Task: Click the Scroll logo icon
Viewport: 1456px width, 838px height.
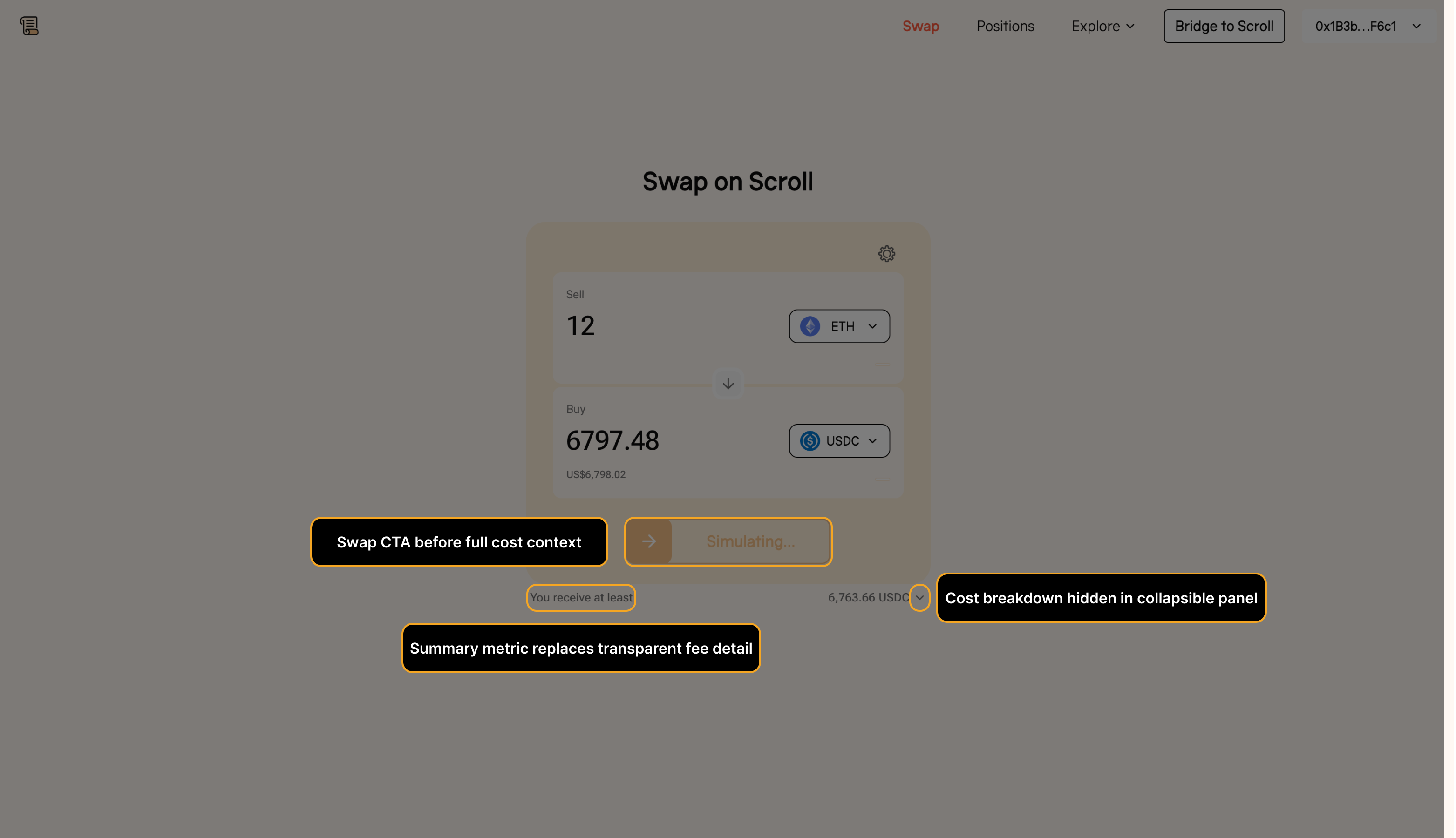Action: pyautogui.click(x=29, y=26)
